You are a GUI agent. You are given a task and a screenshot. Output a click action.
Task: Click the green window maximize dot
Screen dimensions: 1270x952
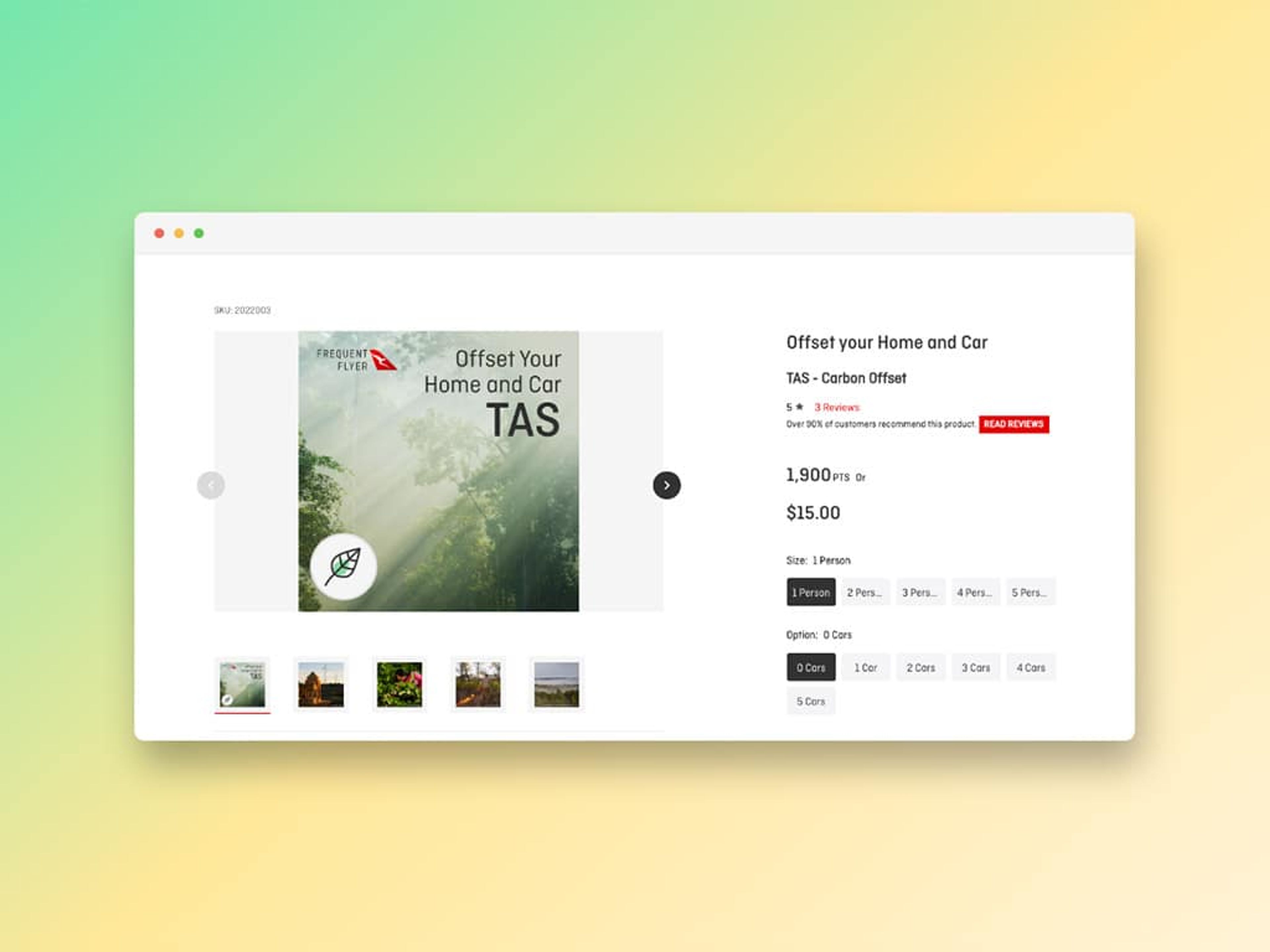pyautogui.click(x=199, y=233)
